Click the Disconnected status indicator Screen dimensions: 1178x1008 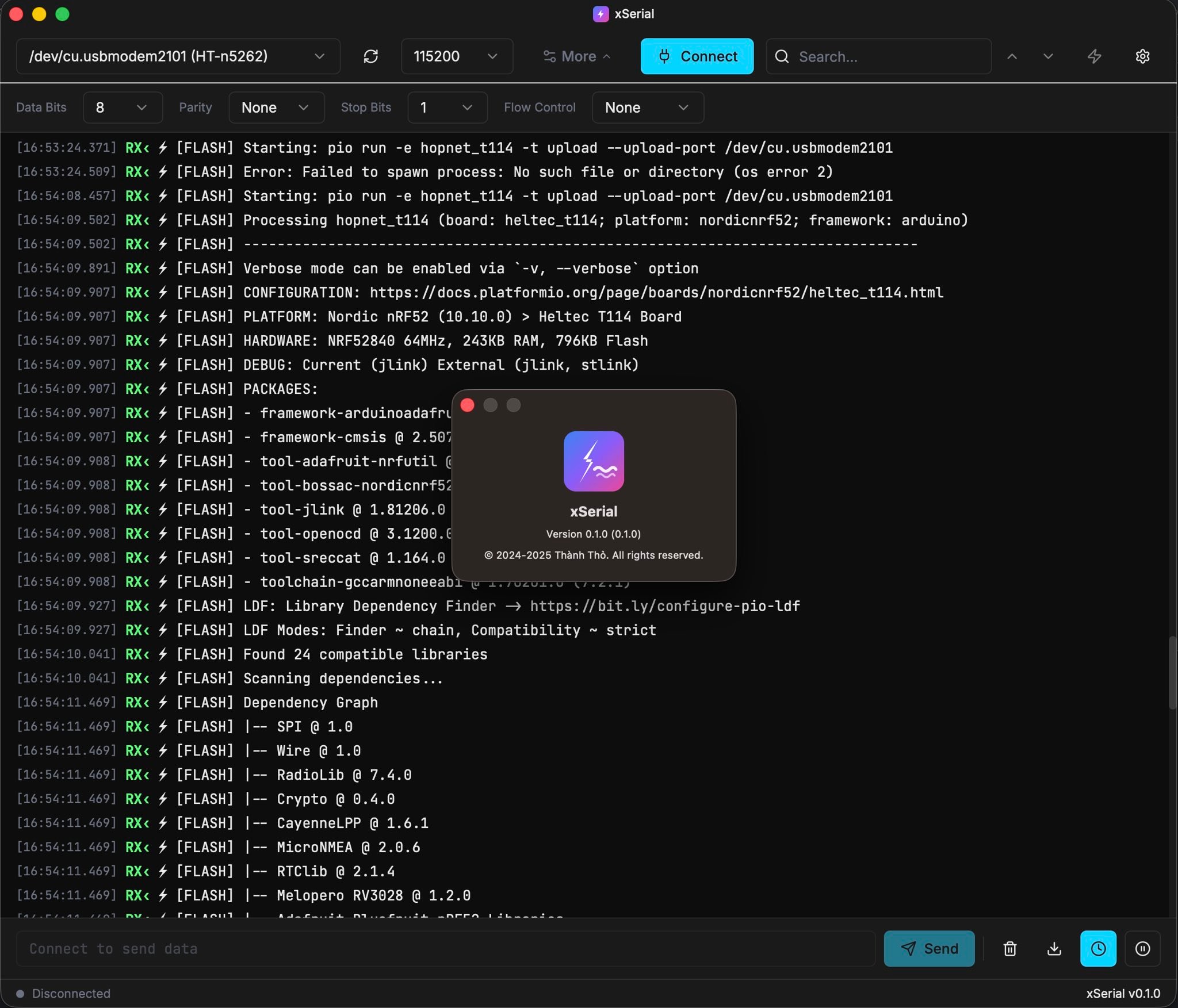click(63, 993)
